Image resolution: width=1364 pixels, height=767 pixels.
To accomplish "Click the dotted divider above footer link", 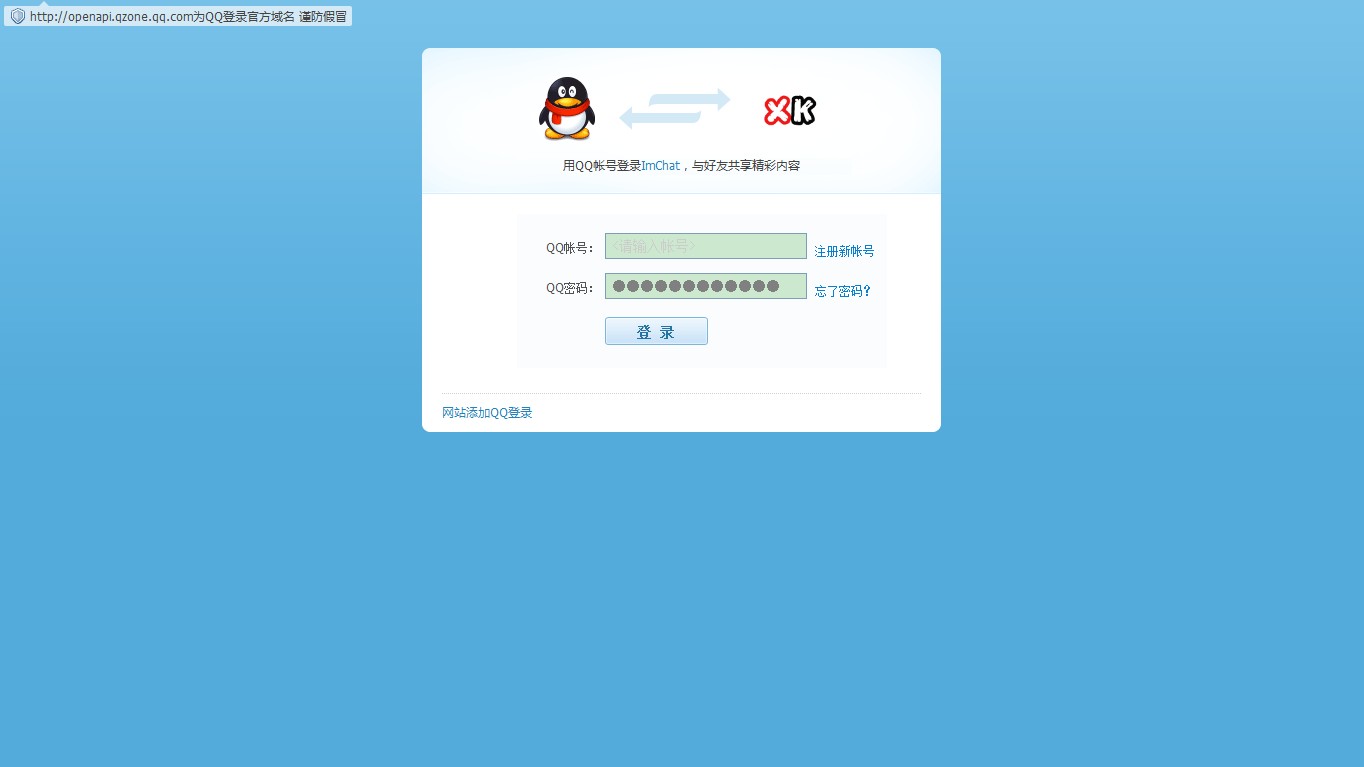I will click(x=681, y=393).
